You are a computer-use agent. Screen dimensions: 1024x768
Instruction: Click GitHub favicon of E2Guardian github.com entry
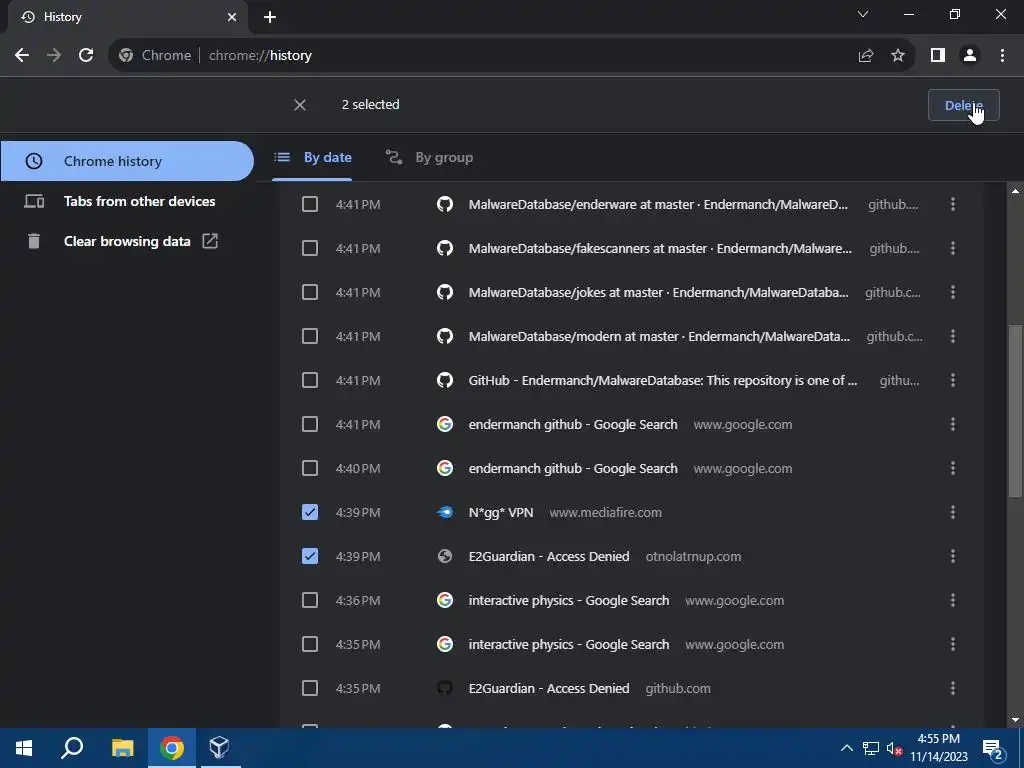pos(445,688)
